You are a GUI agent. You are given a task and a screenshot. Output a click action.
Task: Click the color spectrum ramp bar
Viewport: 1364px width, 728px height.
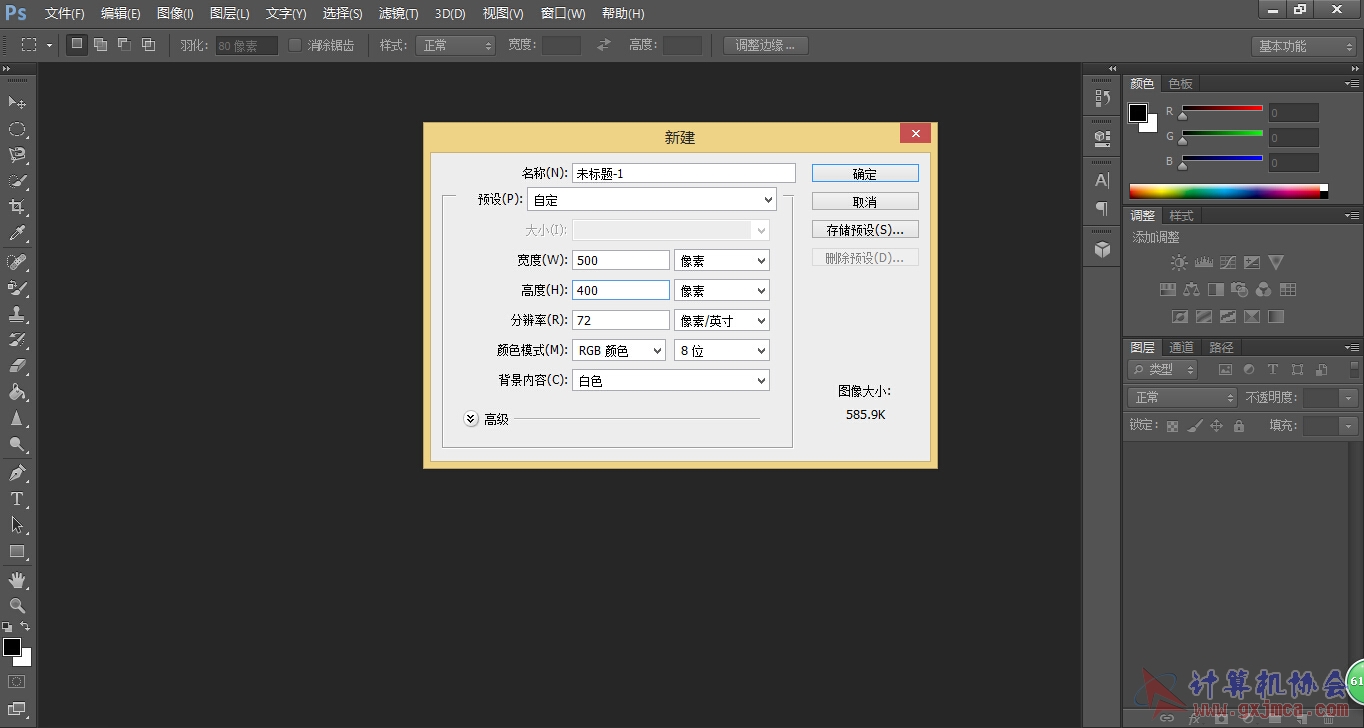pyautogui.click(x=1228, y=191)
